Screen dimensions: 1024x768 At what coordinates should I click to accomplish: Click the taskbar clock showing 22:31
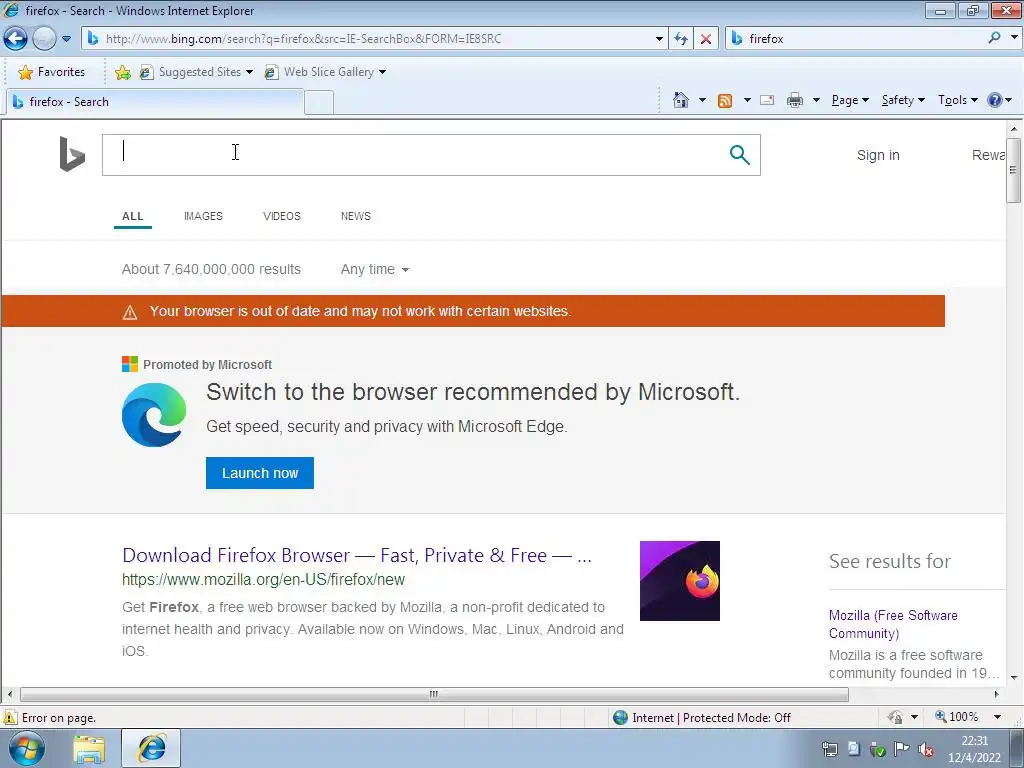coord(974,749)
